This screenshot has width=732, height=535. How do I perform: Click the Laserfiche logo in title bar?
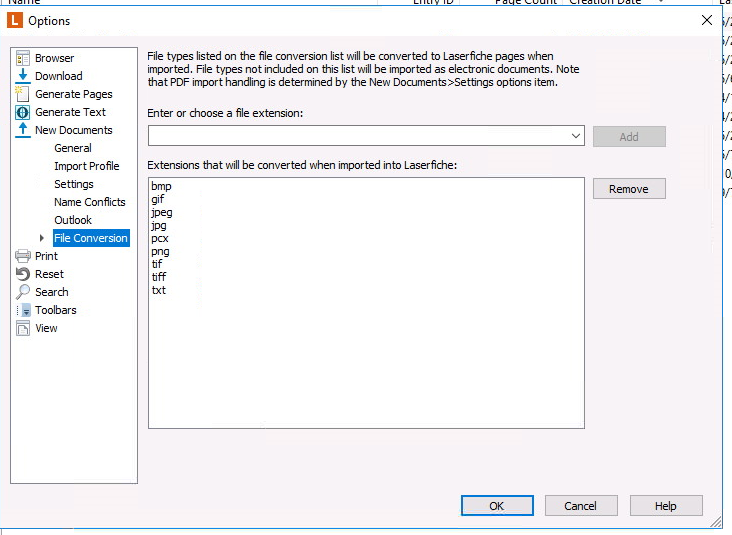(x=15, y=21)
